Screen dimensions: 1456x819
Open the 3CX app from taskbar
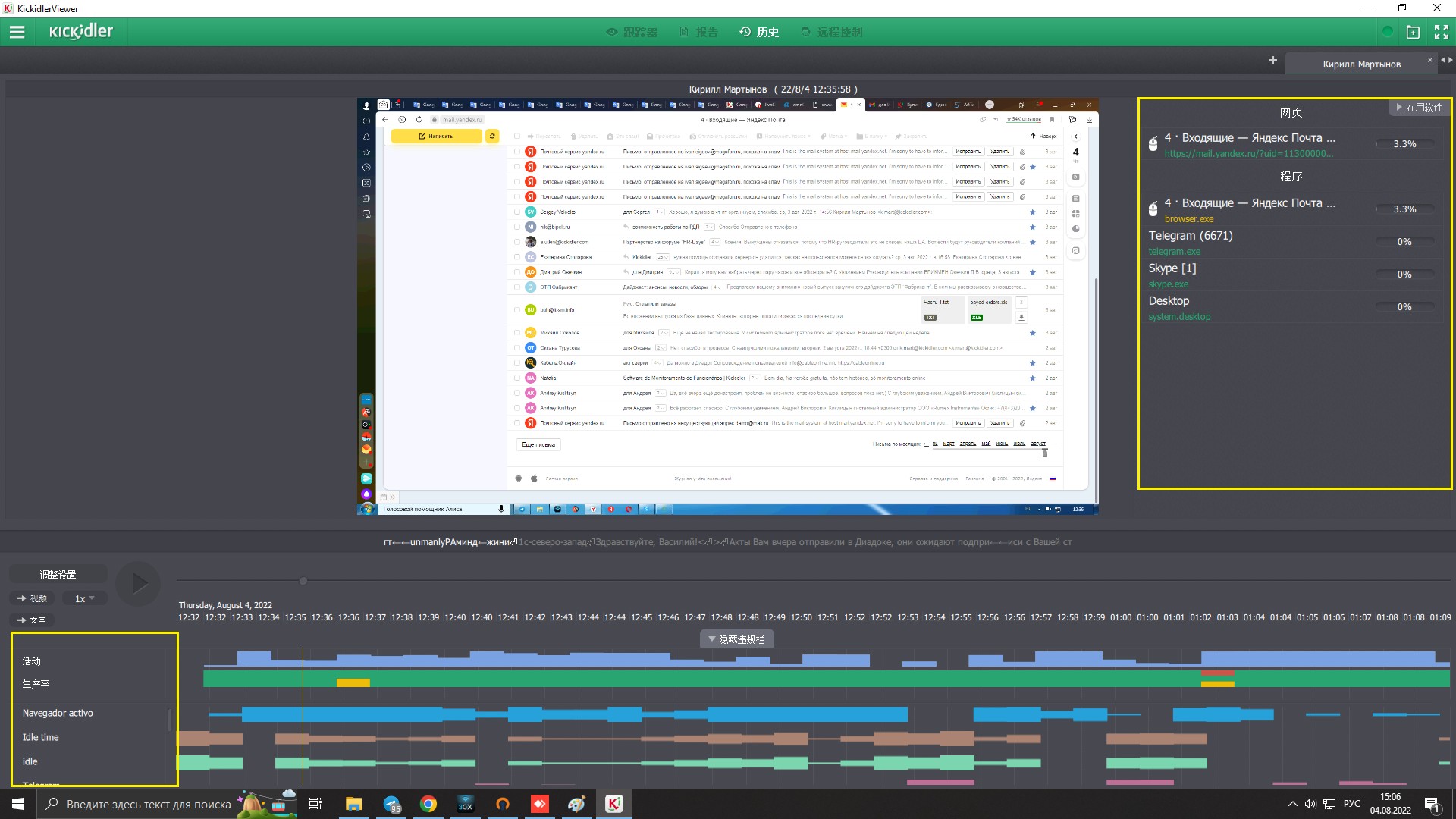coord(466,804)
